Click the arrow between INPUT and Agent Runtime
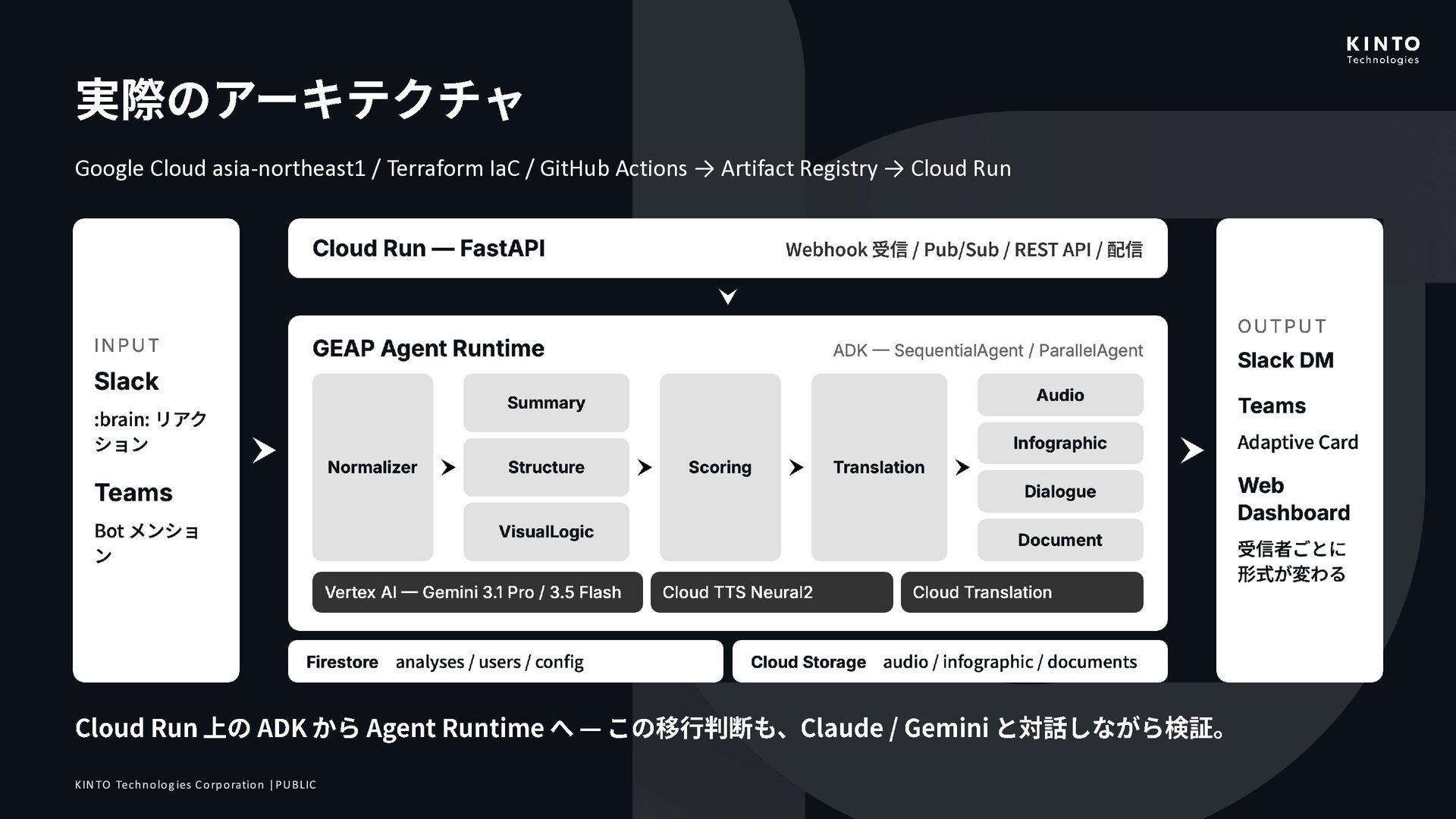The image size is (1456, 819). pyautogui.click(x=263, y=450)
